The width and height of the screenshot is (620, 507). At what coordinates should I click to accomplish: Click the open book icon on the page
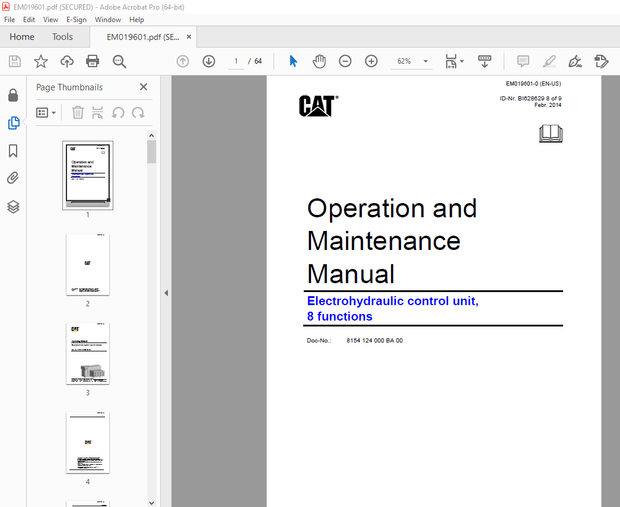point(551,134)
